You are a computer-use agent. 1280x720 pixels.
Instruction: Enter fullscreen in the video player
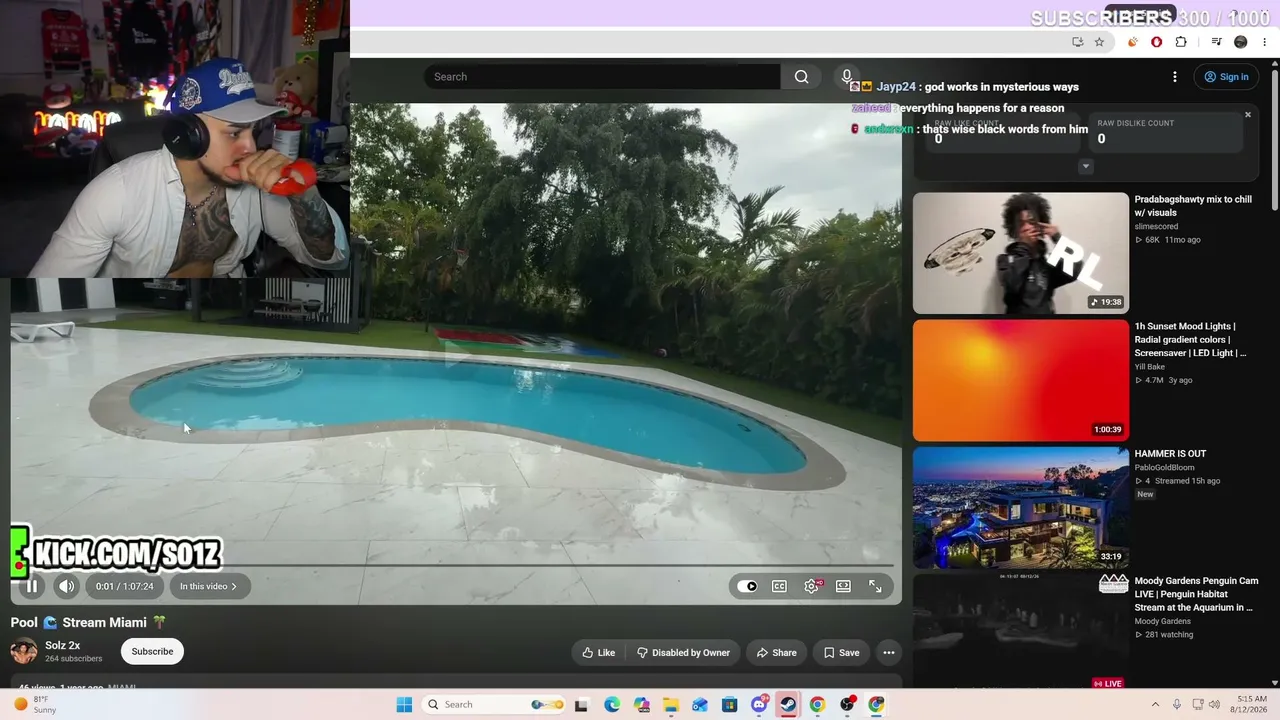click(x=875, y=587)
